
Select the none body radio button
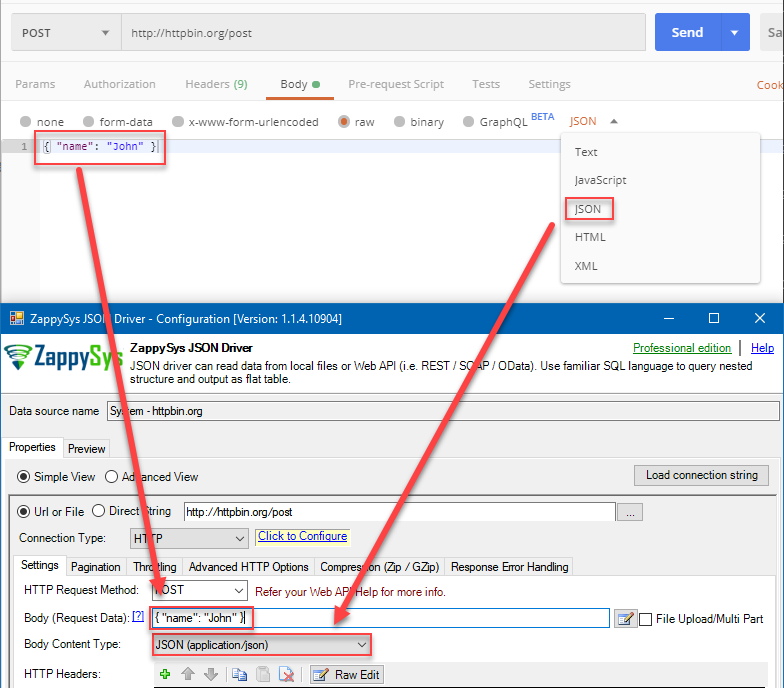tap(26, 122)
